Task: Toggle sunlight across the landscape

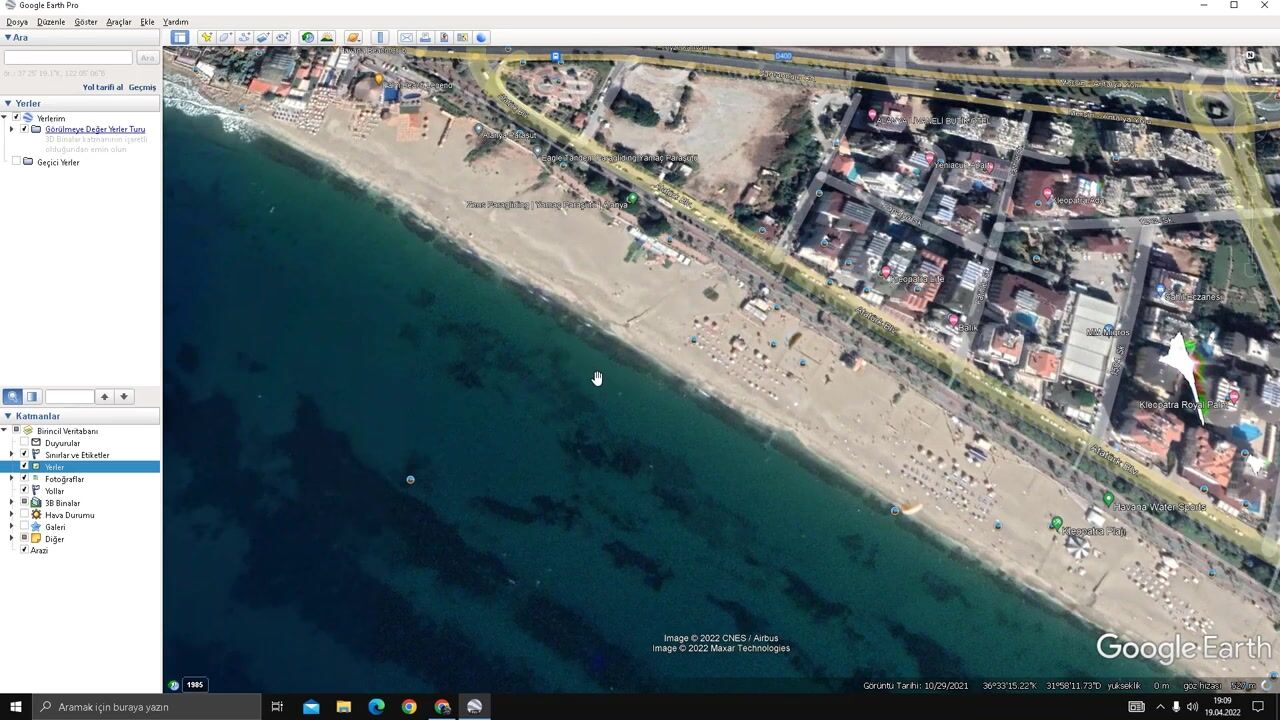Action: (327, 38)
